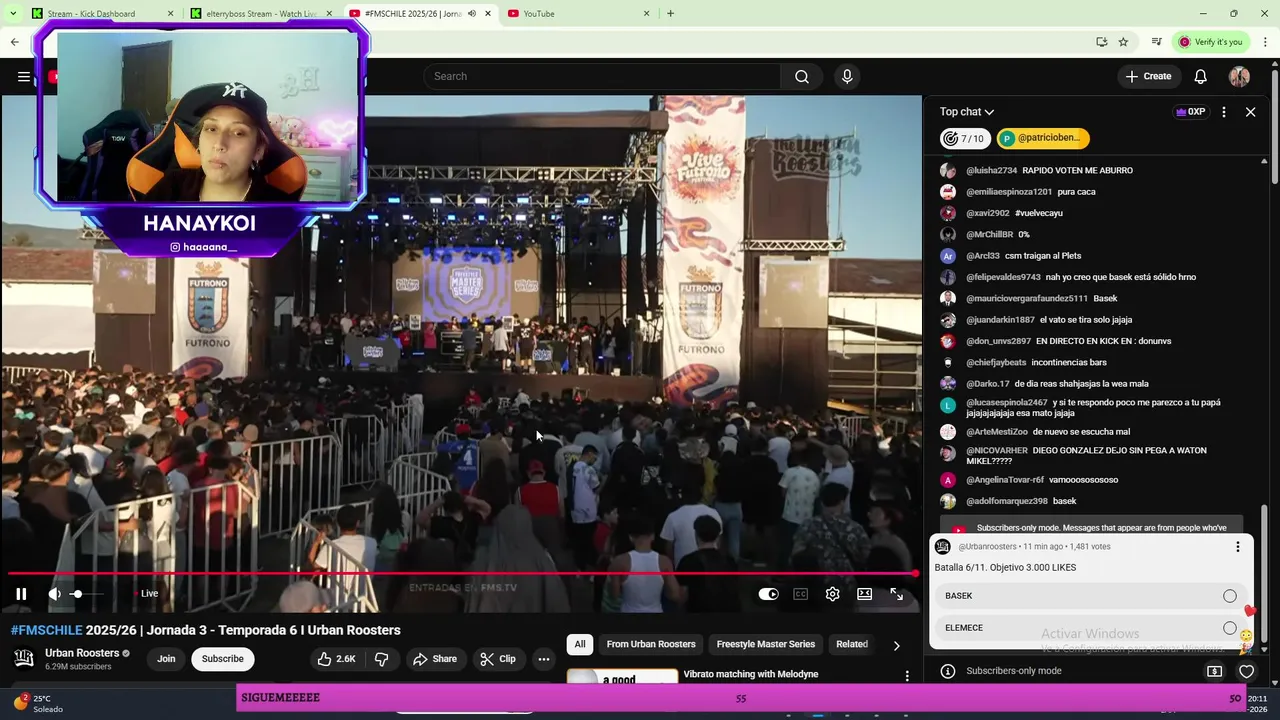Open the Create menu
This screenshot has width=1280, height=720.
coord(1148,77)
